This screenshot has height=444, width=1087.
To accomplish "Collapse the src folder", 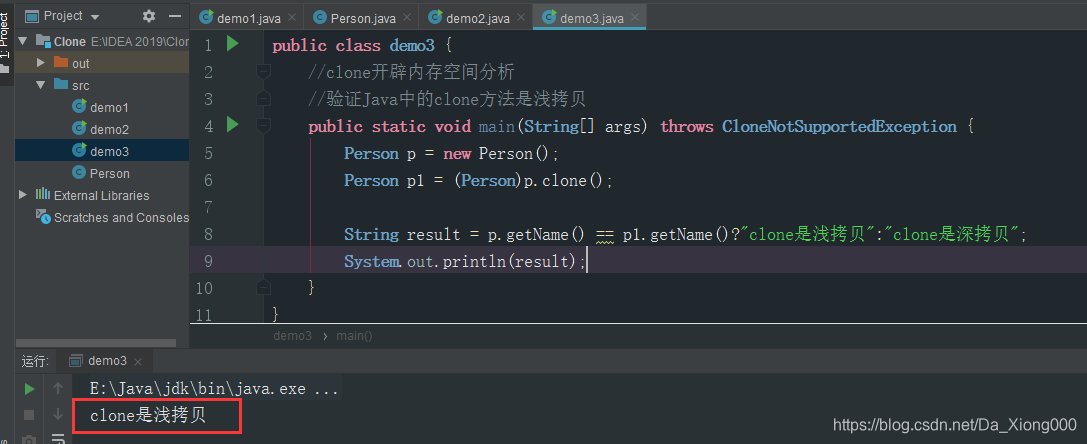I will (x=40, y=85).
